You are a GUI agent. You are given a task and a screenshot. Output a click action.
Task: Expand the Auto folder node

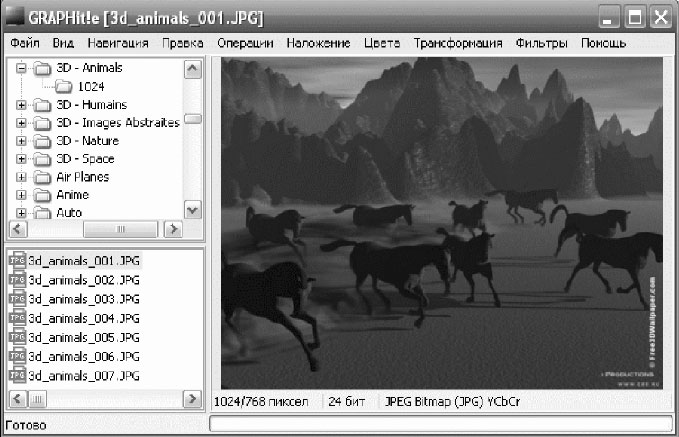(22, 213)
